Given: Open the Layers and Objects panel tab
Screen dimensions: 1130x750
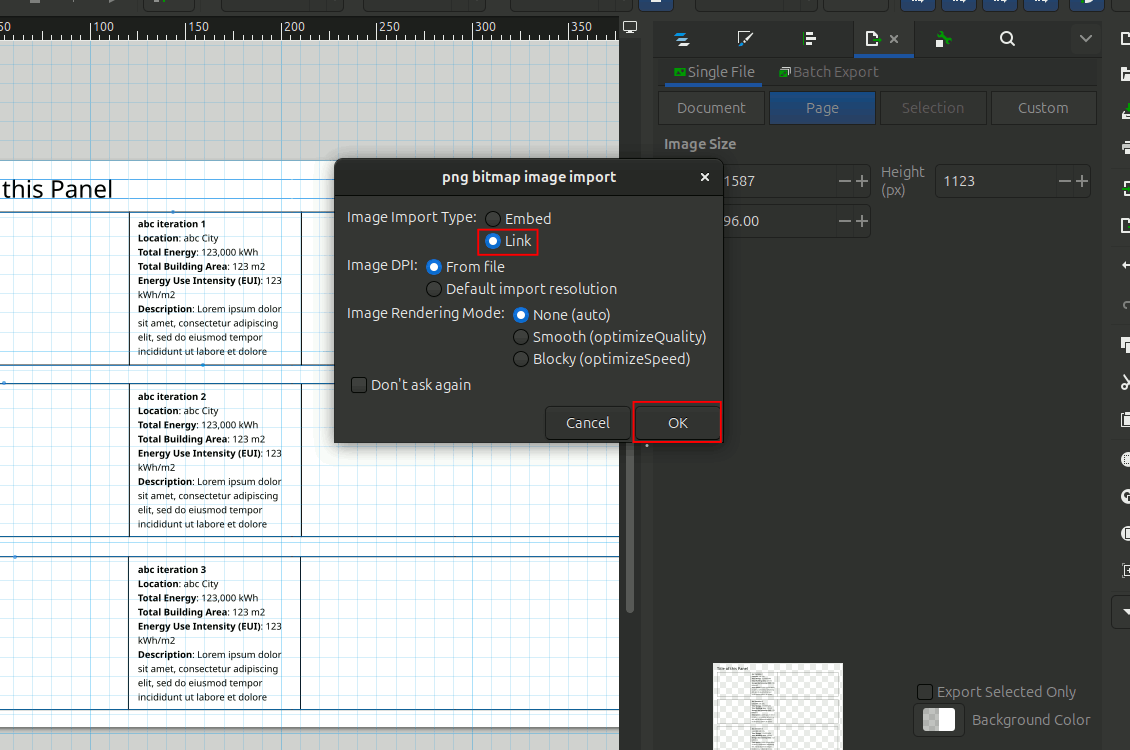Looking at the screenshot, I should (x=682, y=39).
